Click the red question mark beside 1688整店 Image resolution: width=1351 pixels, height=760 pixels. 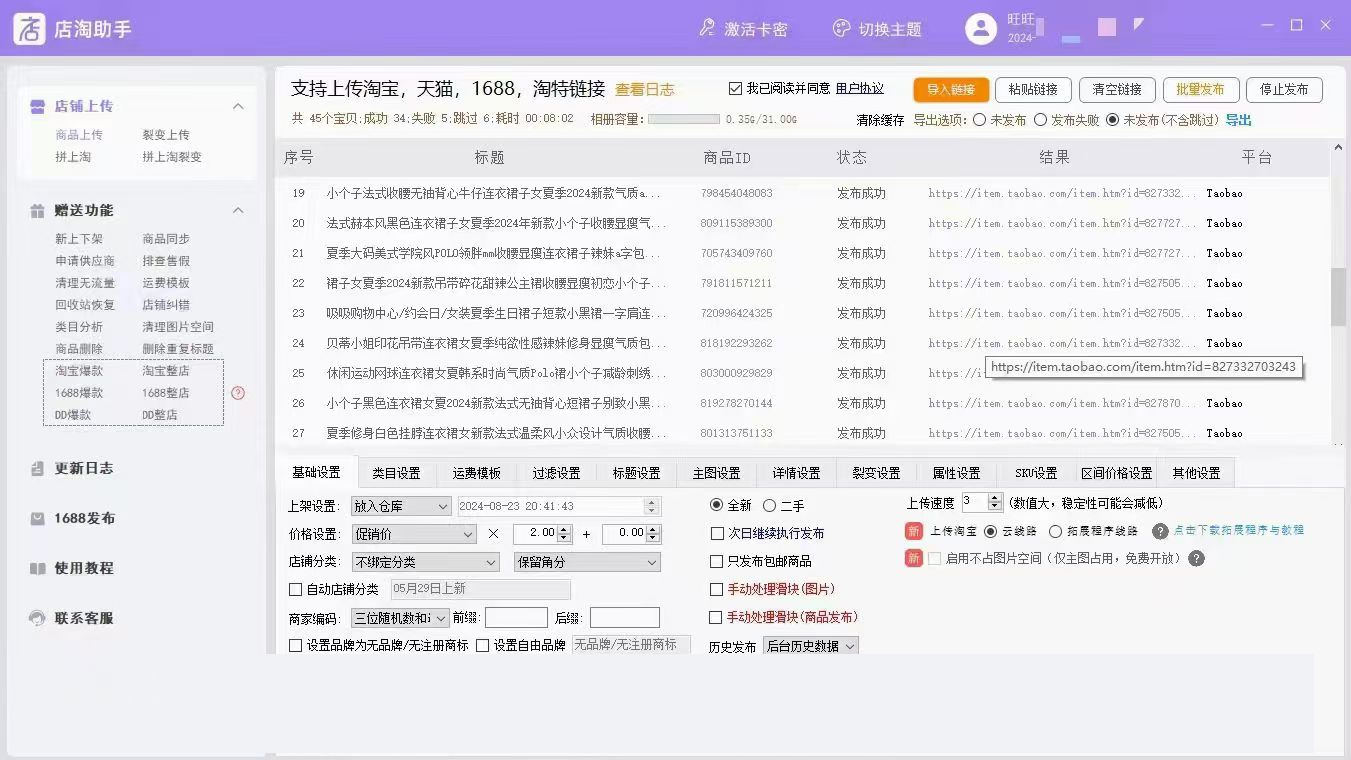coord(238,393)
